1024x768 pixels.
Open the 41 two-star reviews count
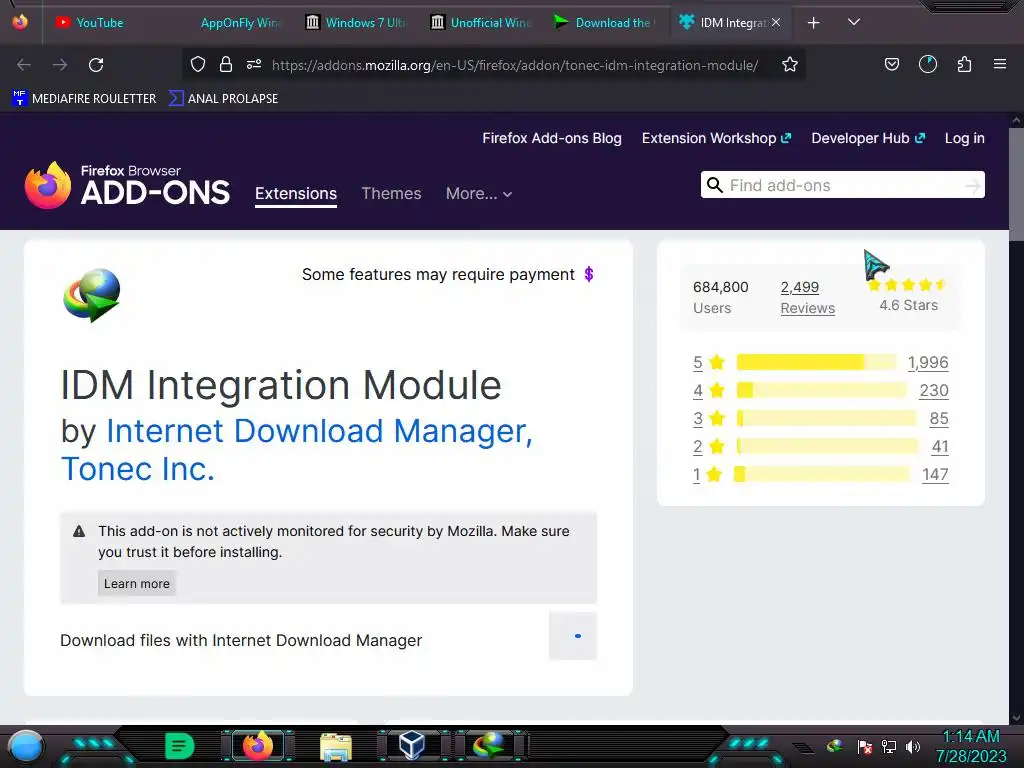(940, 447)
